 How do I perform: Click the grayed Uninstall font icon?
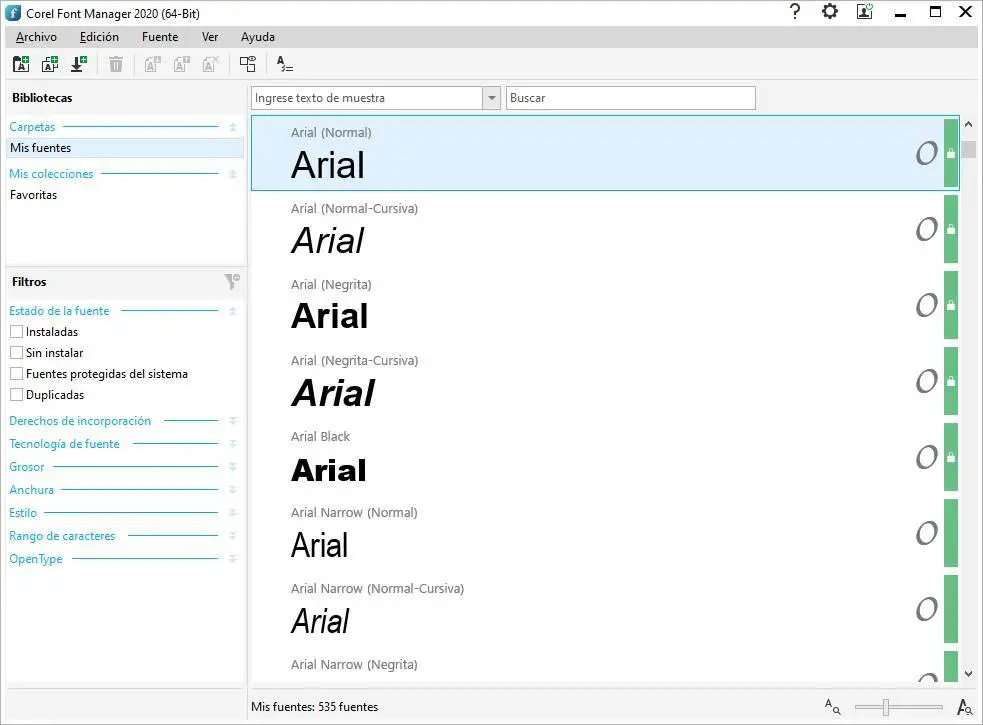[x=182, y=64]
